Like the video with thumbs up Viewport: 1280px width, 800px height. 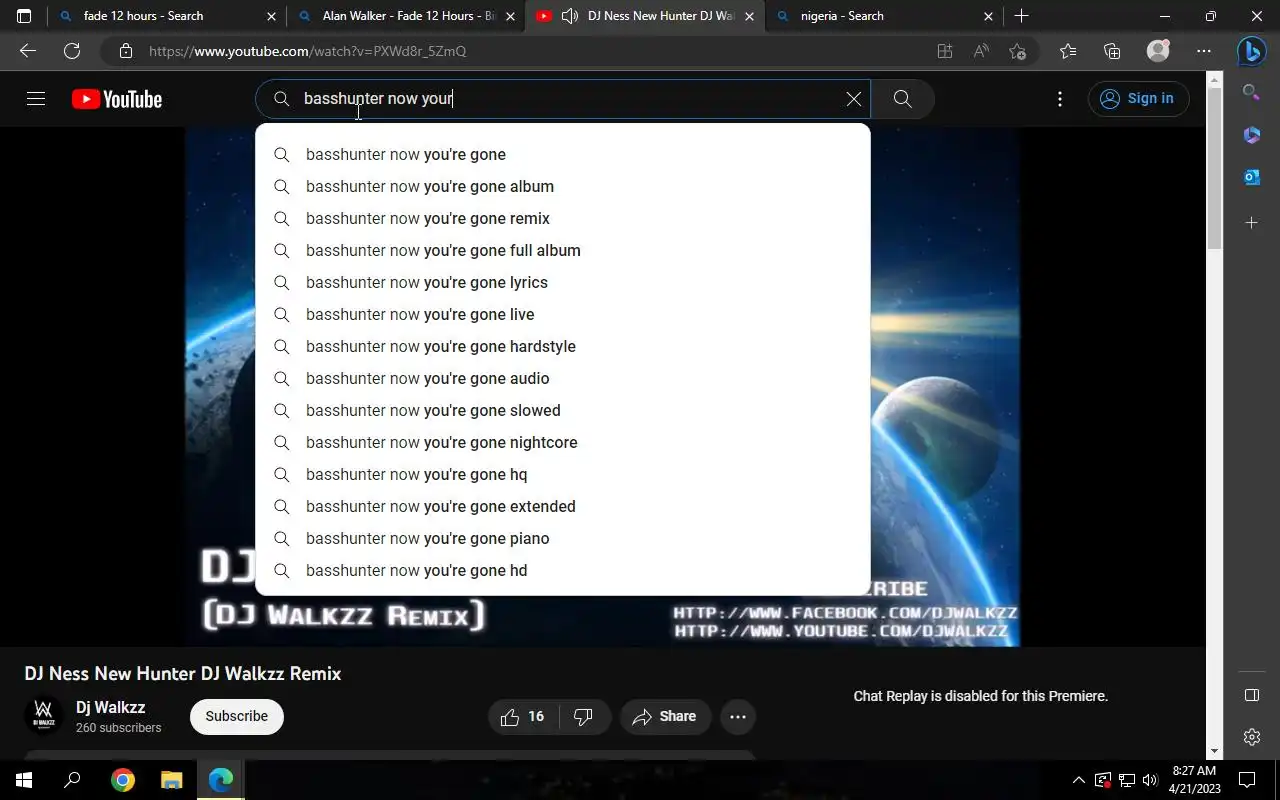[523, 716]
